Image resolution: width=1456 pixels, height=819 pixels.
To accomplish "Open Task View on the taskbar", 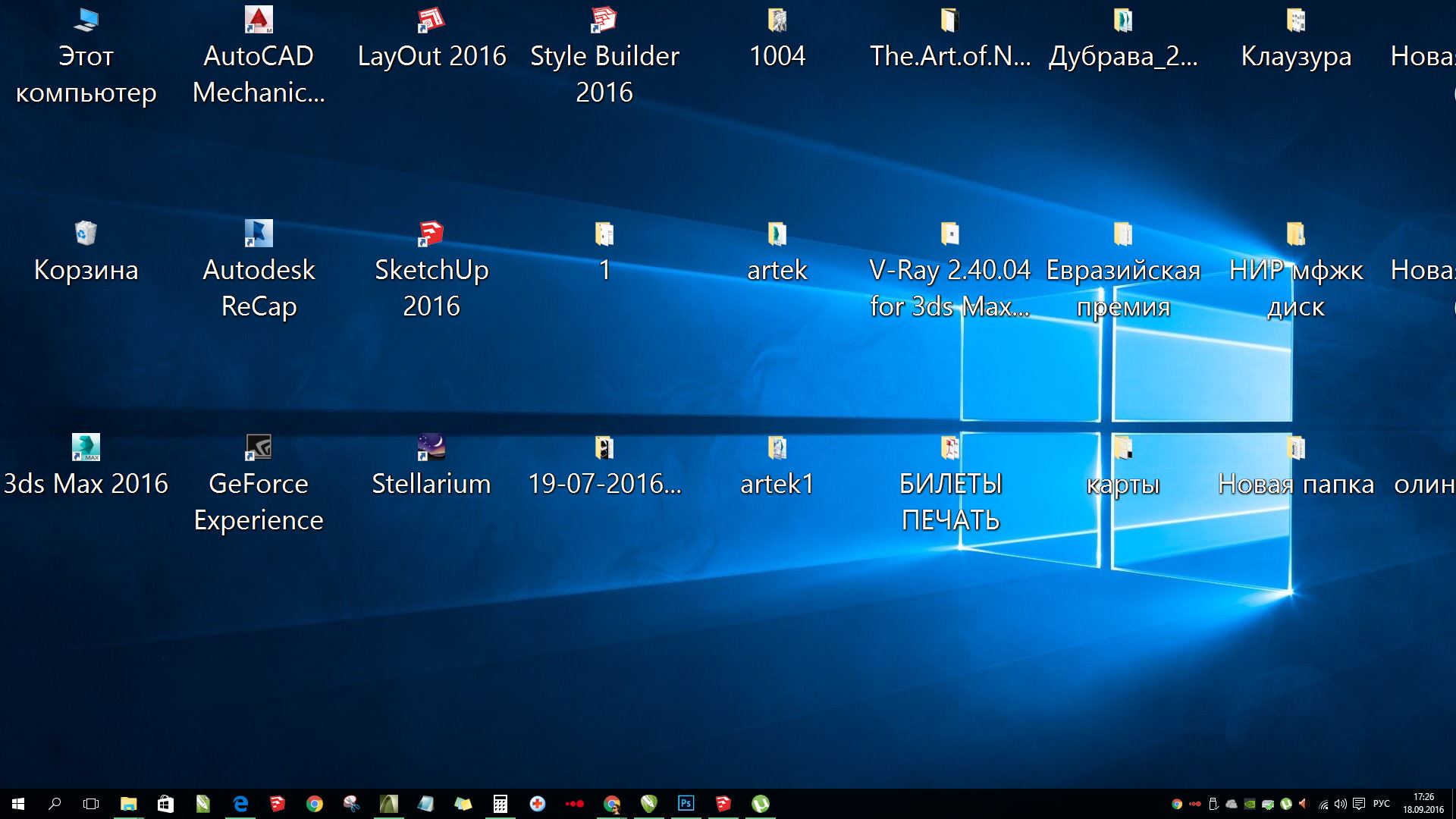I will click(91, 804).
